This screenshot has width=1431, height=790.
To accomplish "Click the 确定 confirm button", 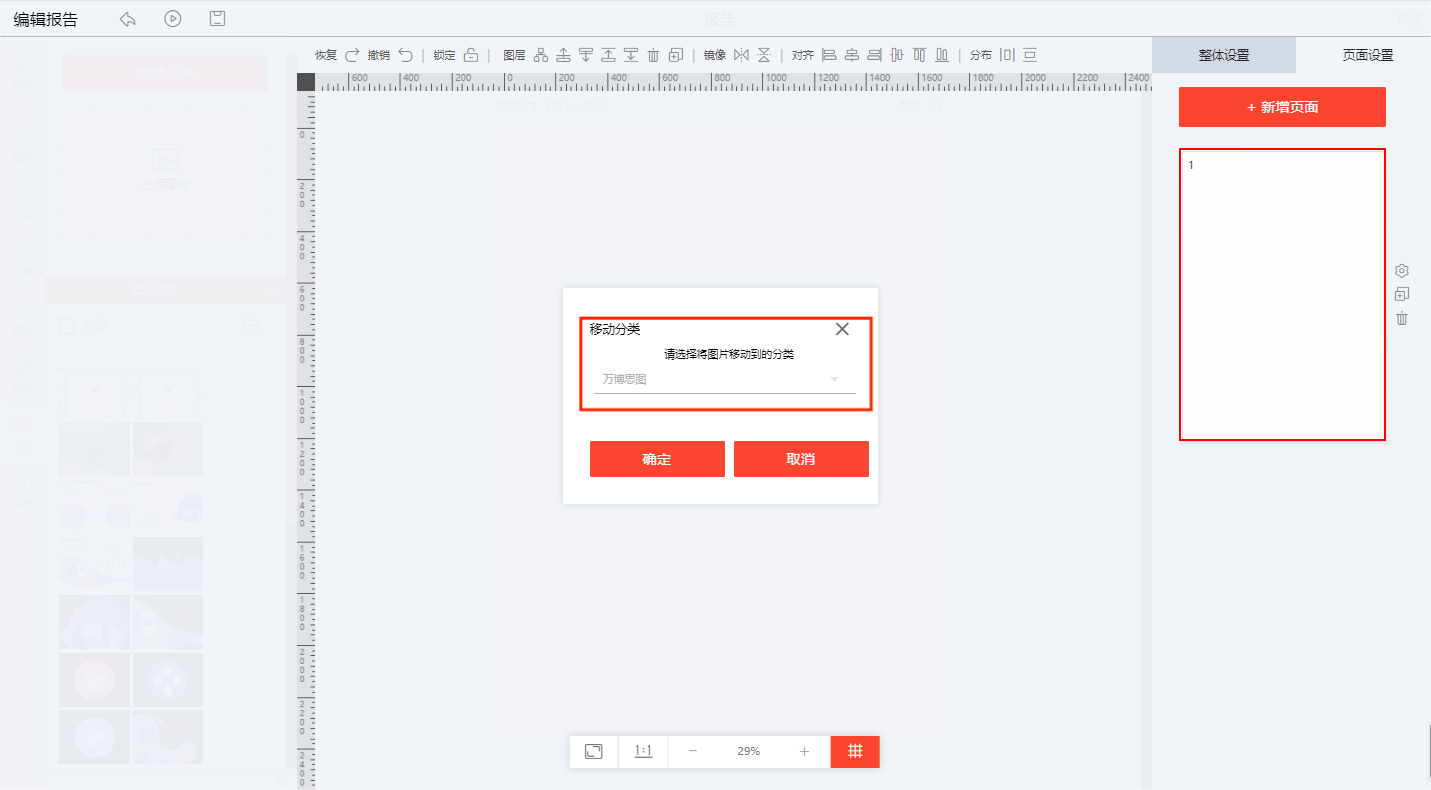I will coord(657,459).
